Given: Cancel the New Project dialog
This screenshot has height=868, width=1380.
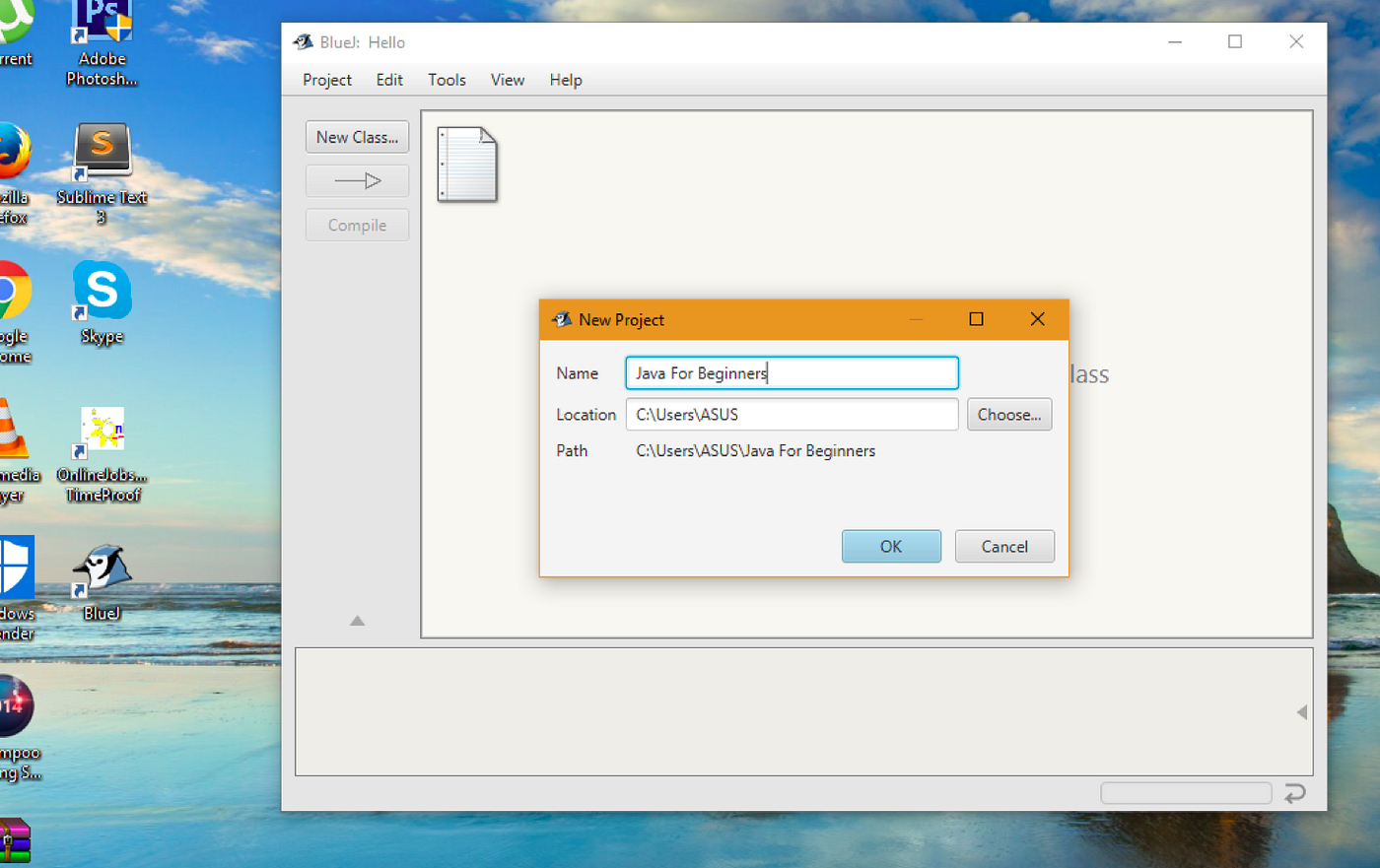Looking at the screenshot, I should coord(1004,546).
